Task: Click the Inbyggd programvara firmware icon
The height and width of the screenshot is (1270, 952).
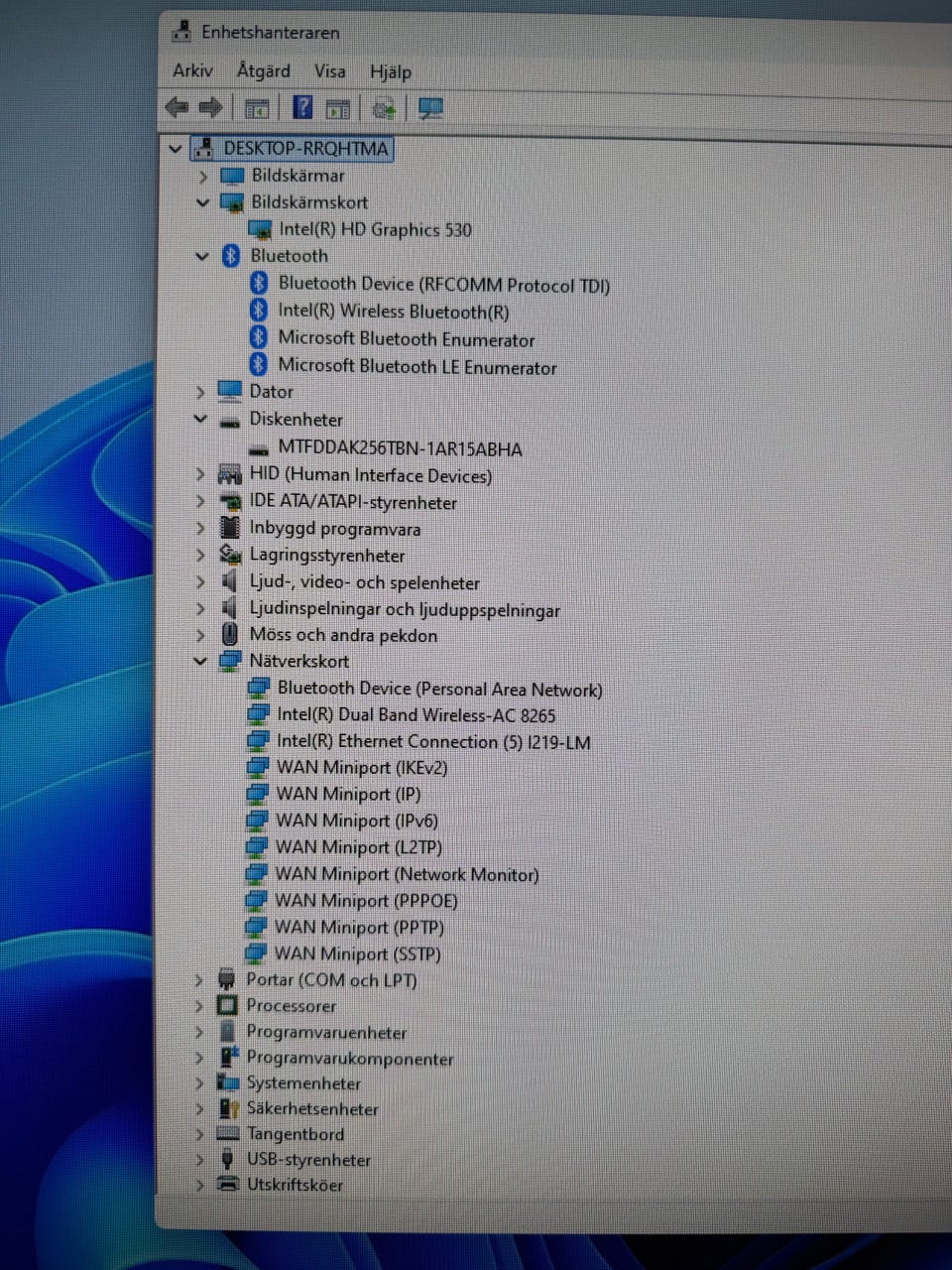Action: click(230, 528)
